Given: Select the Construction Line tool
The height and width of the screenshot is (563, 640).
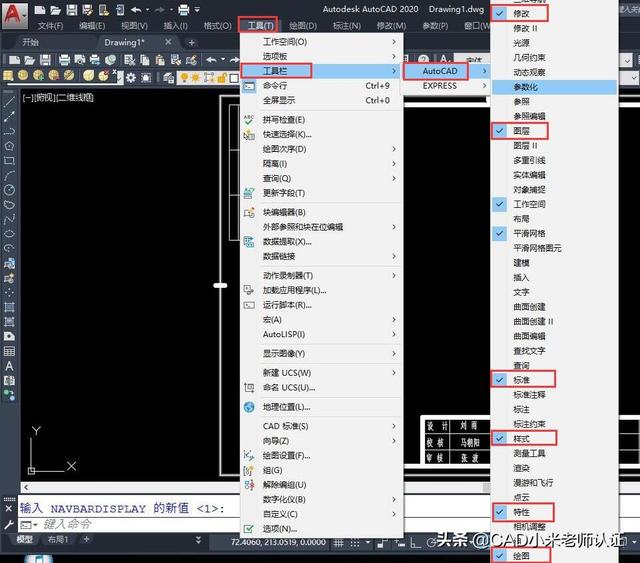Looking at the screenshot, I should click(9, 116).
